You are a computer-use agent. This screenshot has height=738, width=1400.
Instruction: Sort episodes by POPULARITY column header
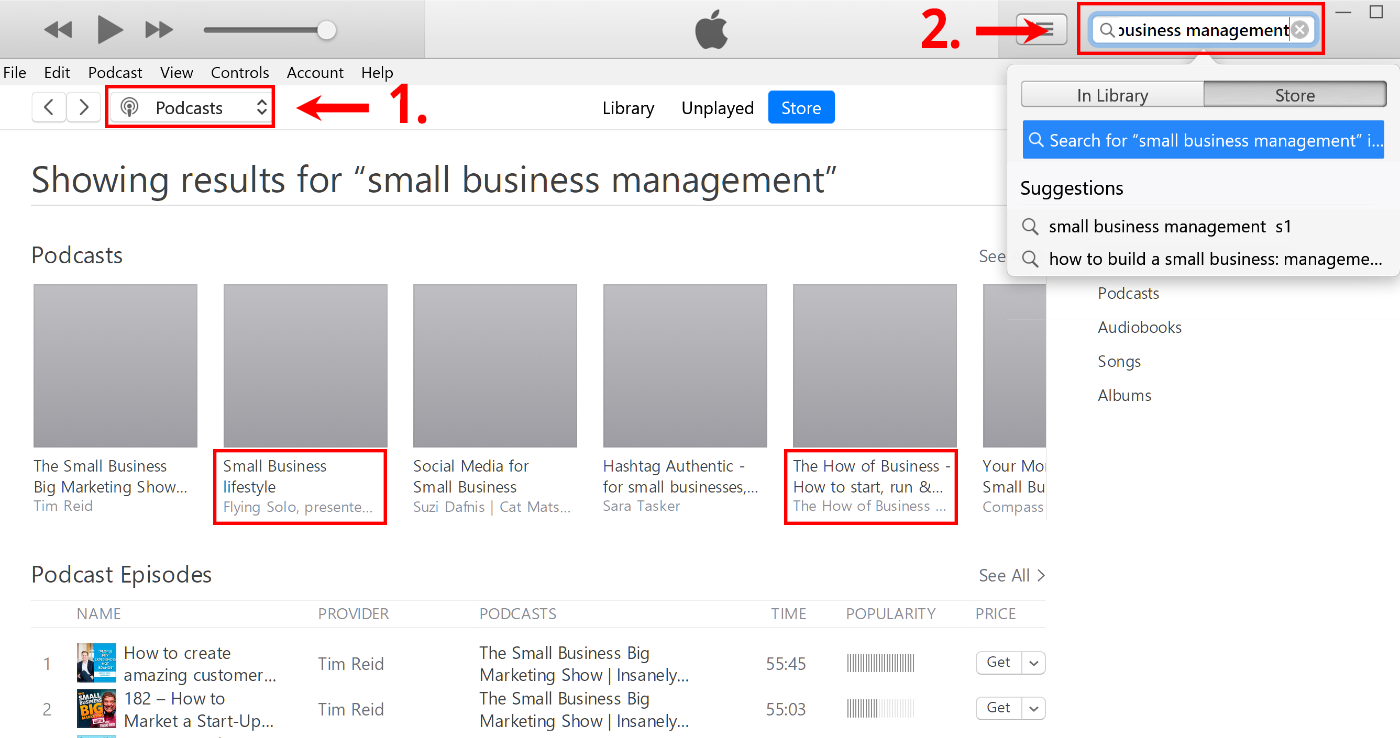(891, 613)
